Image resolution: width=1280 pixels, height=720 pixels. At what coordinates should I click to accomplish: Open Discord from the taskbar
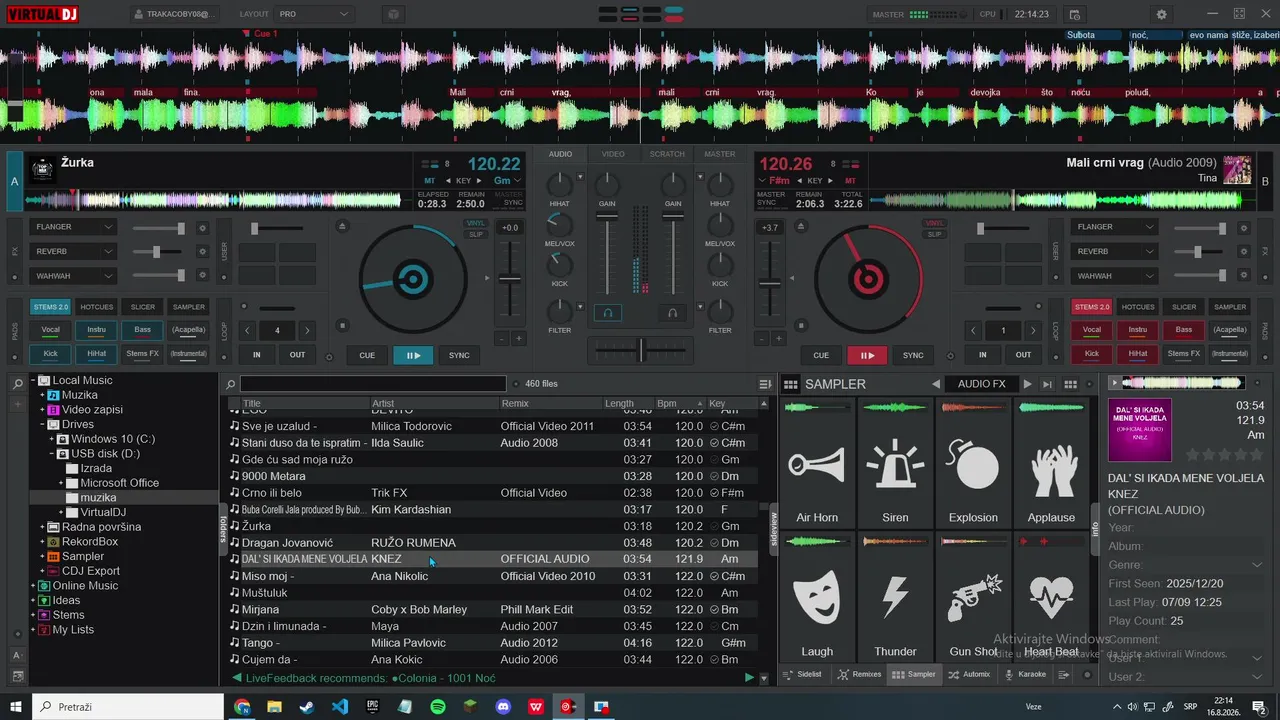click(503, 707)
